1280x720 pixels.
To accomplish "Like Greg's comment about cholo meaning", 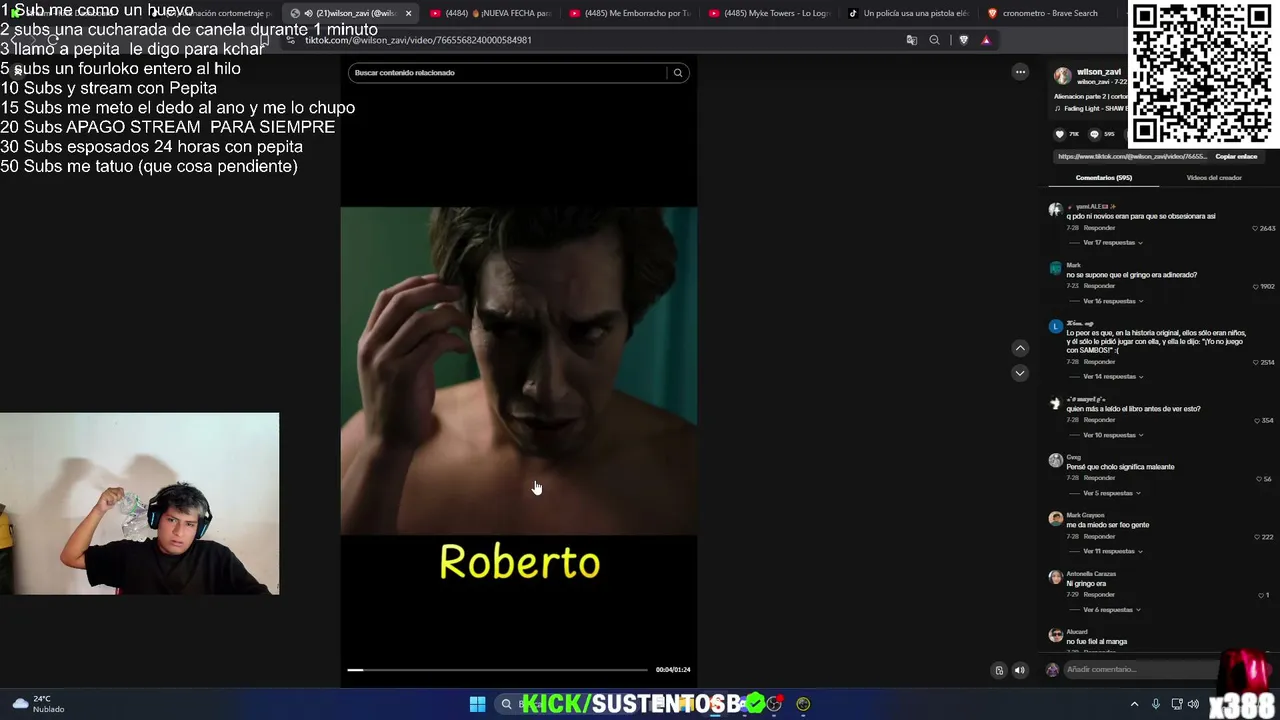I will point(1260,479).
